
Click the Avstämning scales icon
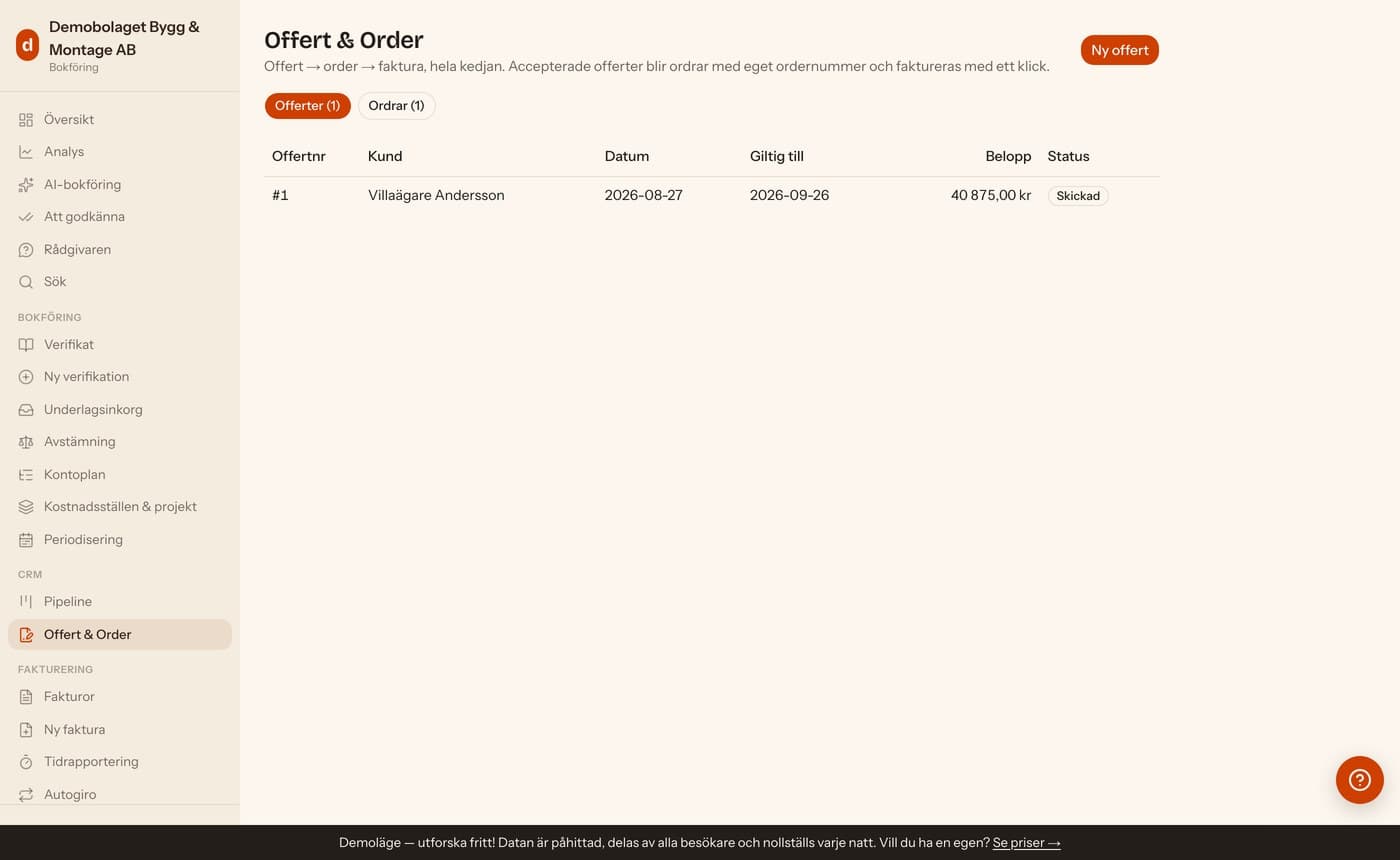tap(26, 442)
